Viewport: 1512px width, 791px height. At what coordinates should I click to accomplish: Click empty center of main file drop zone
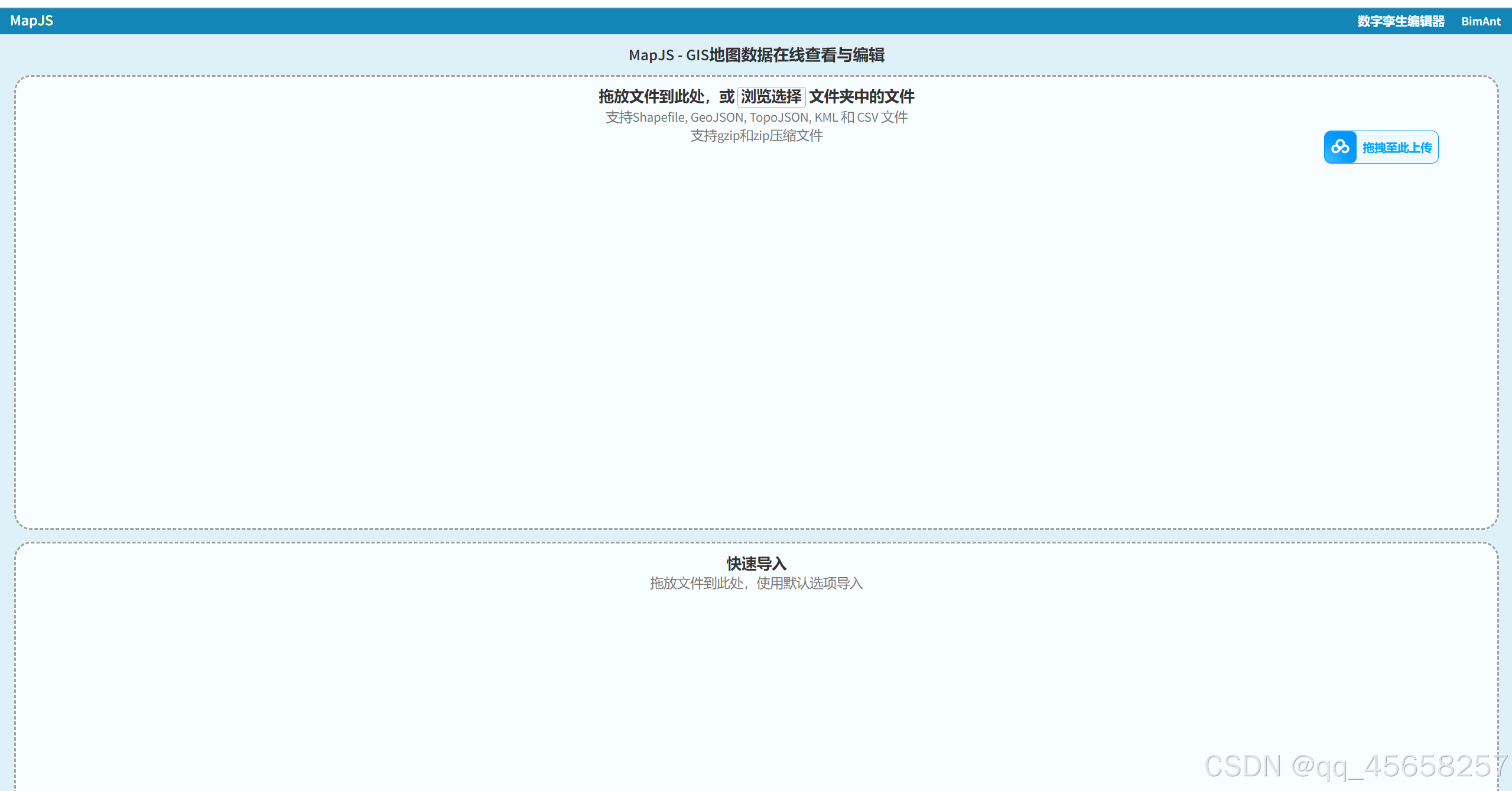pyautogui.click(x=756, y=331)
